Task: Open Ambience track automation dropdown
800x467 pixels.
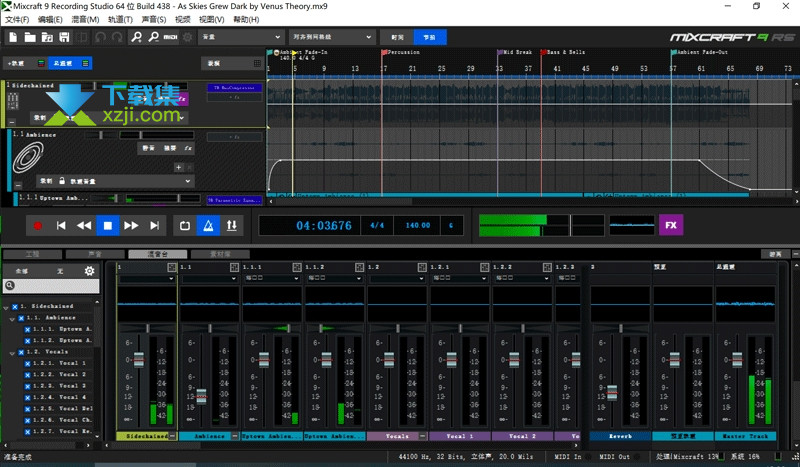Action: coord(115,181)
